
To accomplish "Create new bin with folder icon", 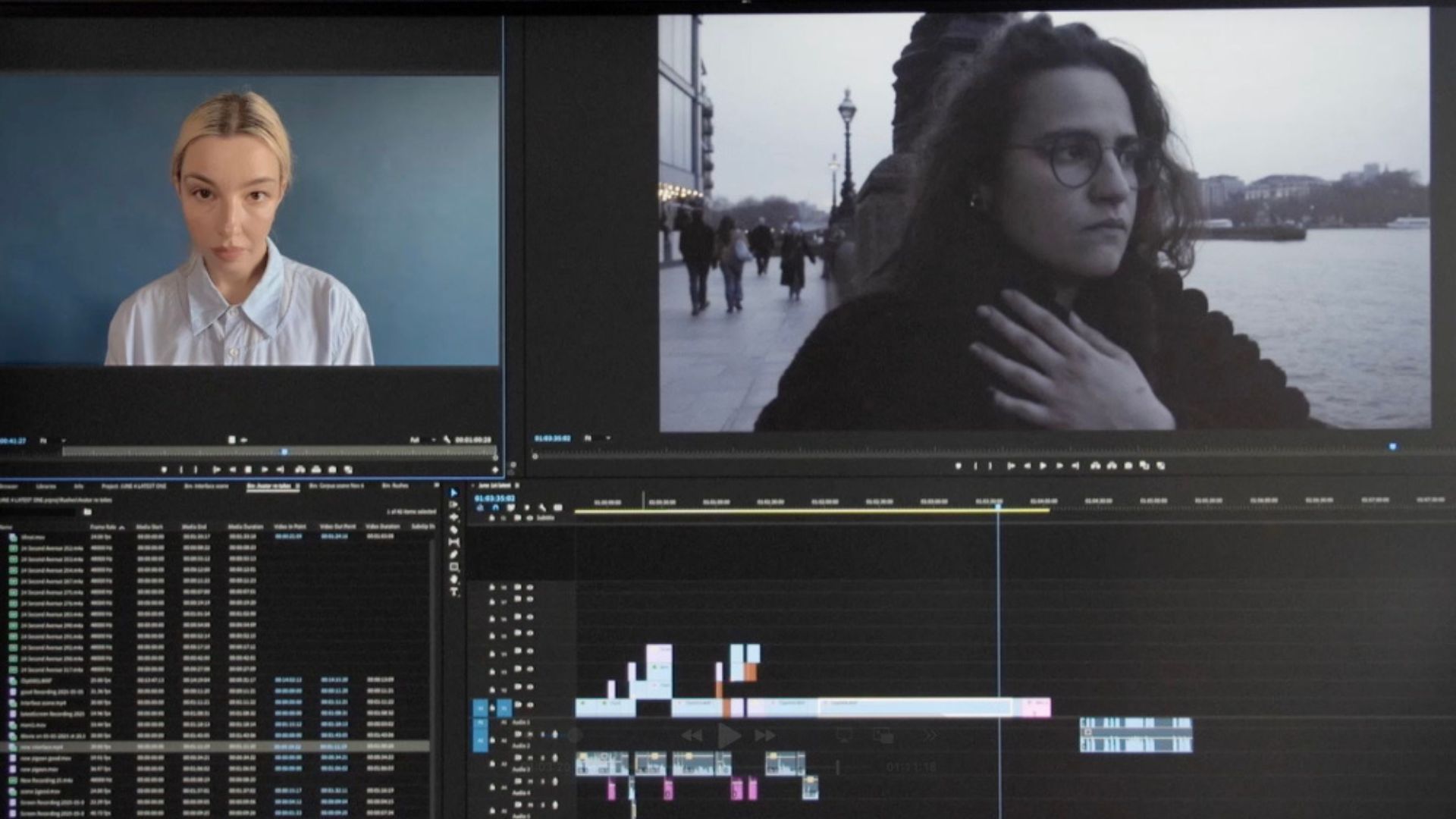I will point(87,512).
